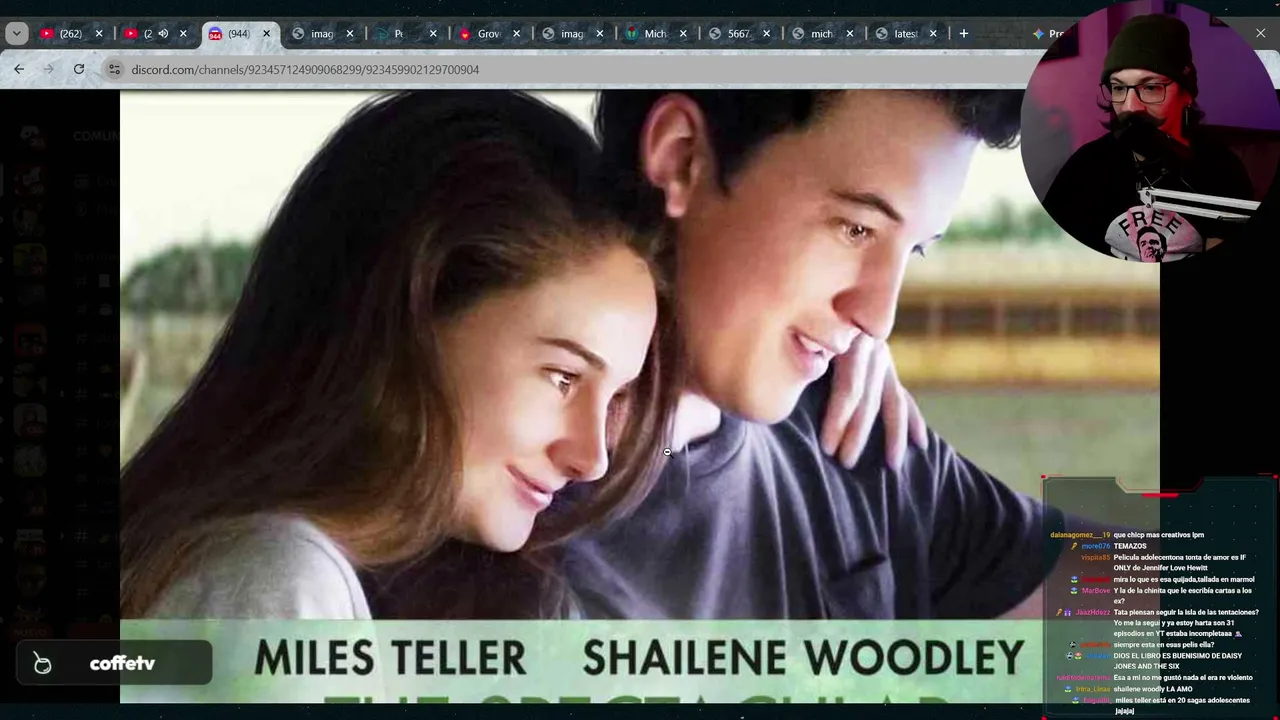
Task: Click the chat username more076
Action: [1095, 546]
